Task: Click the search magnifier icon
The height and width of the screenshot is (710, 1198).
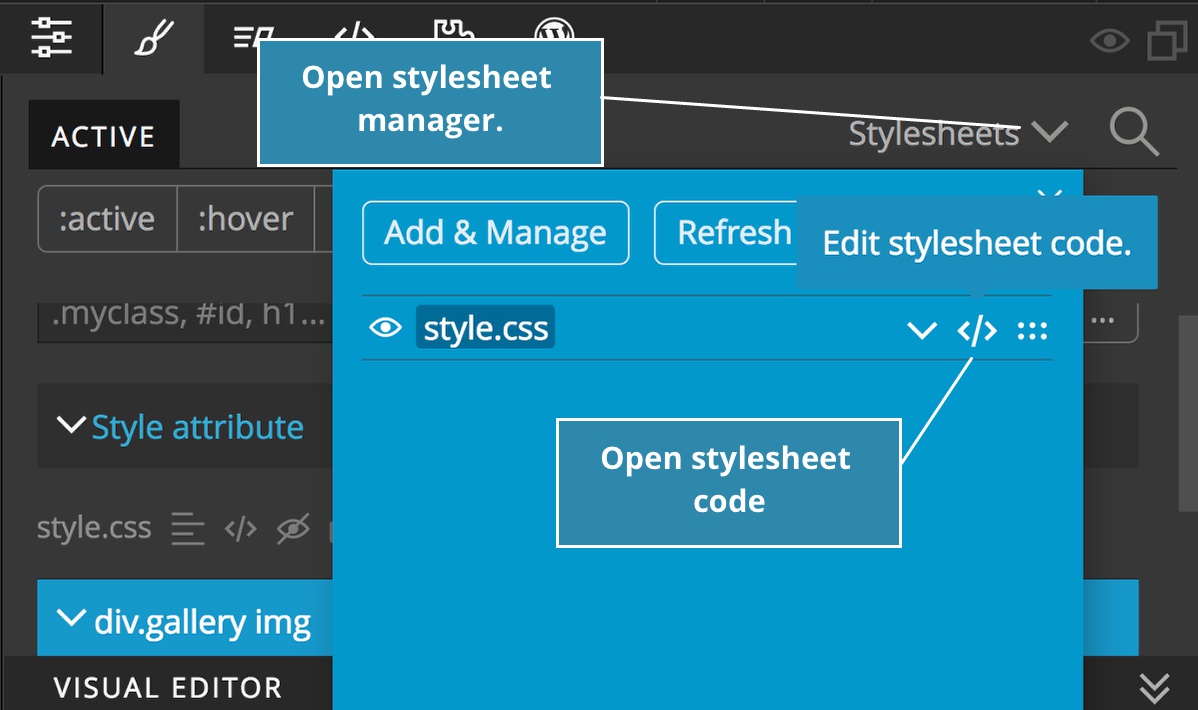Action: [x=1134, y=132]
